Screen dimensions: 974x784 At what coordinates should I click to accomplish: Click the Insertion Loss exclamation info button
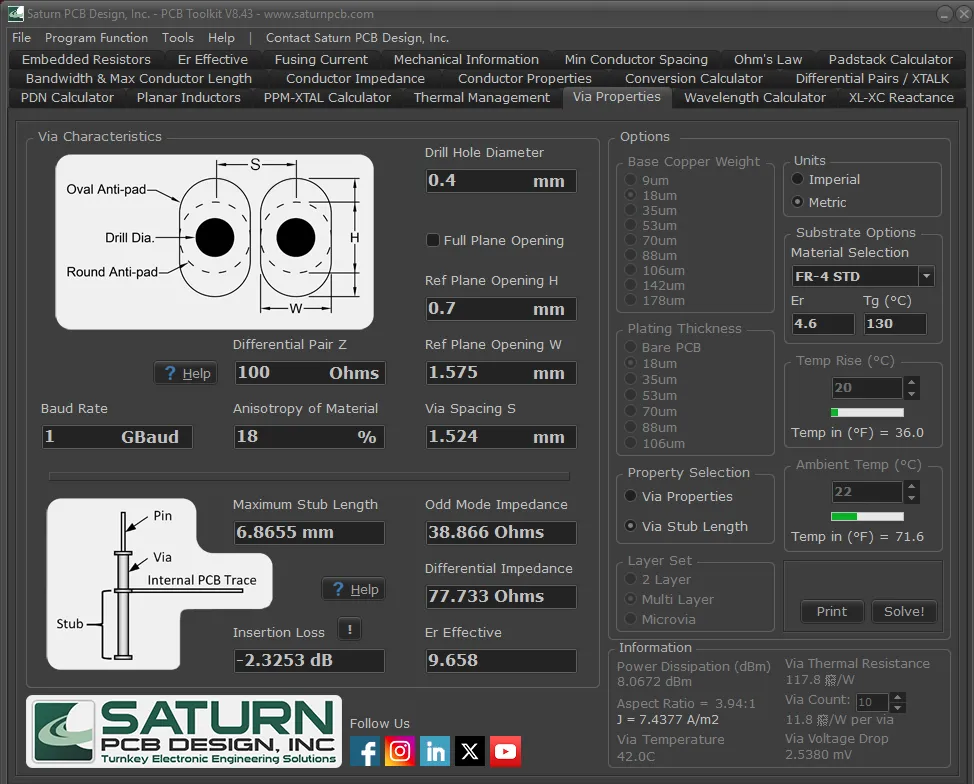350,629
